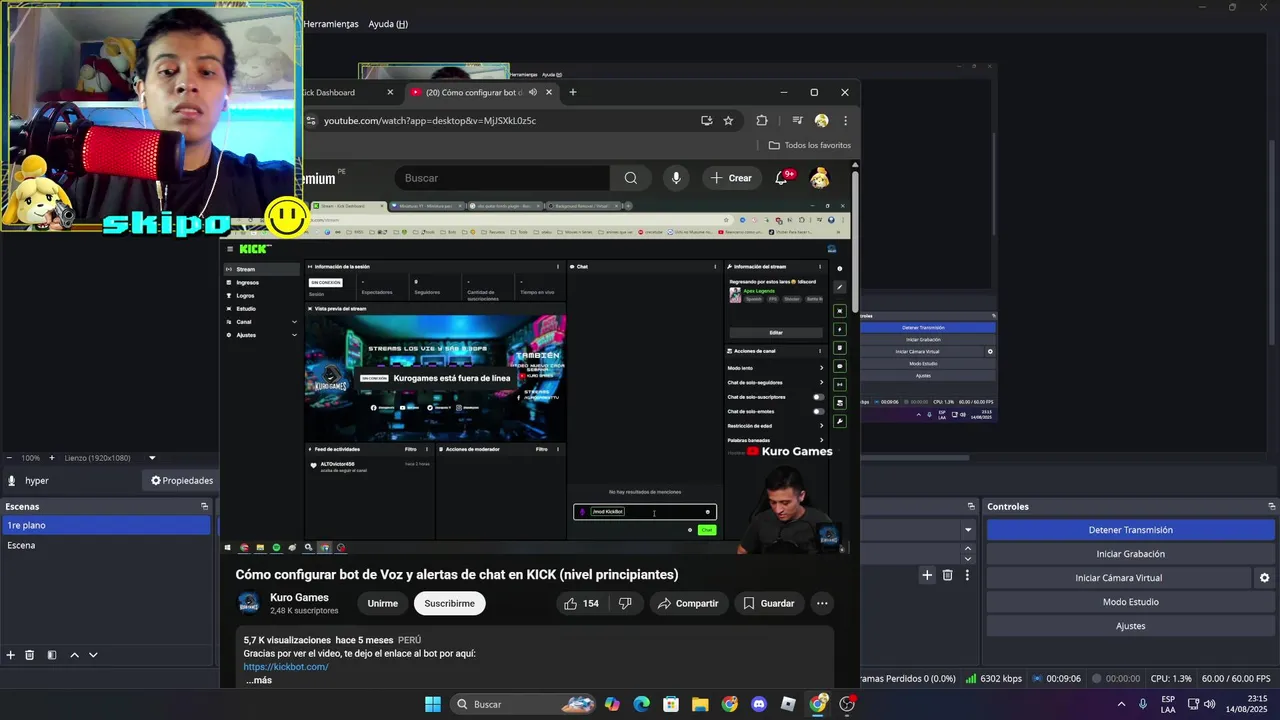Click Iniciar Cámara Virtual button
This screenshot has height=720, width=1280.
(x=1118, y=578)
